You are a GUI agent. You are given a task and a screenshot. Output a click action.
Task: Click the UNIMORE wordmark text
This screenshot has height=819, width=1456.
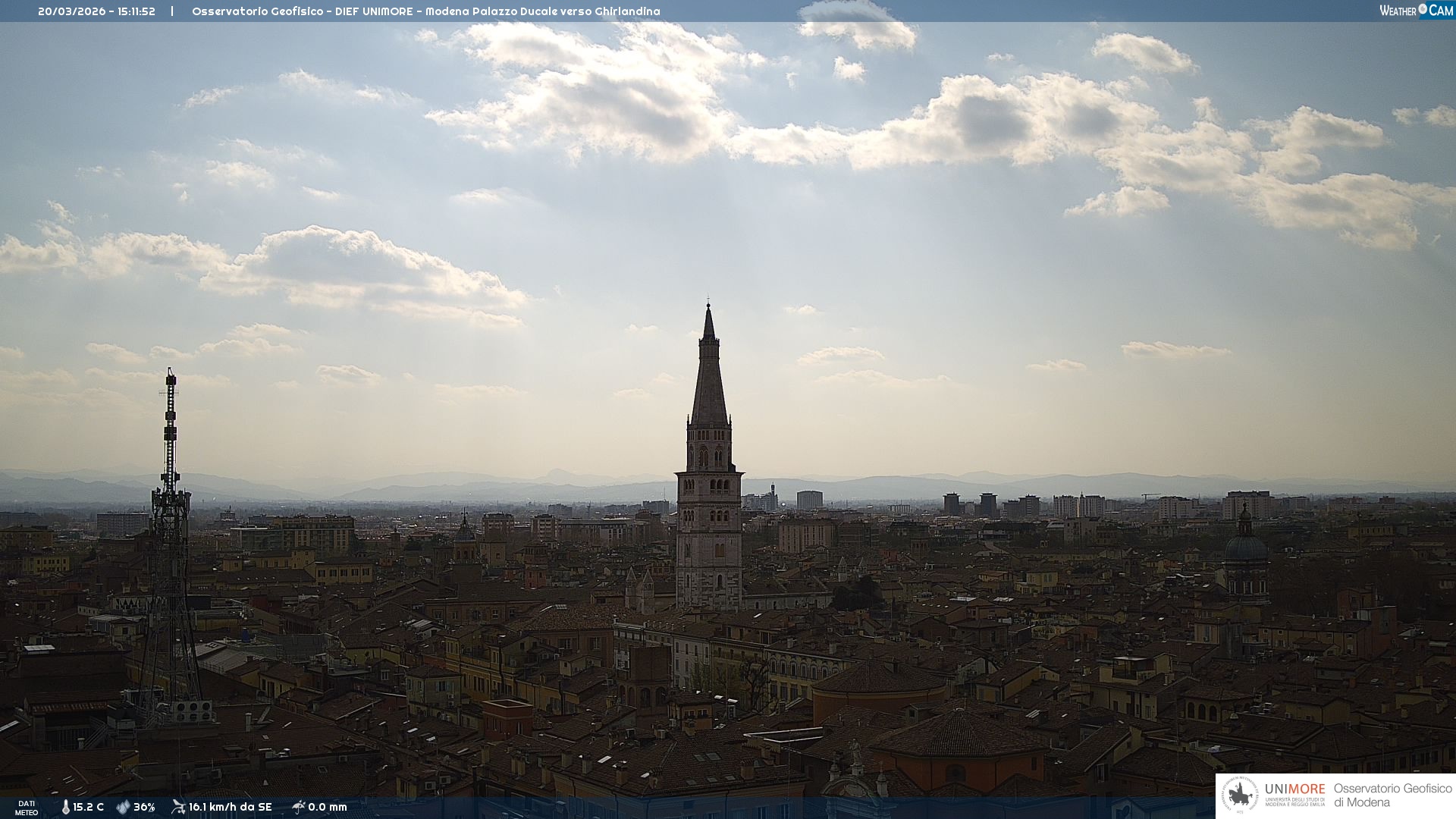coord(1294,789)
